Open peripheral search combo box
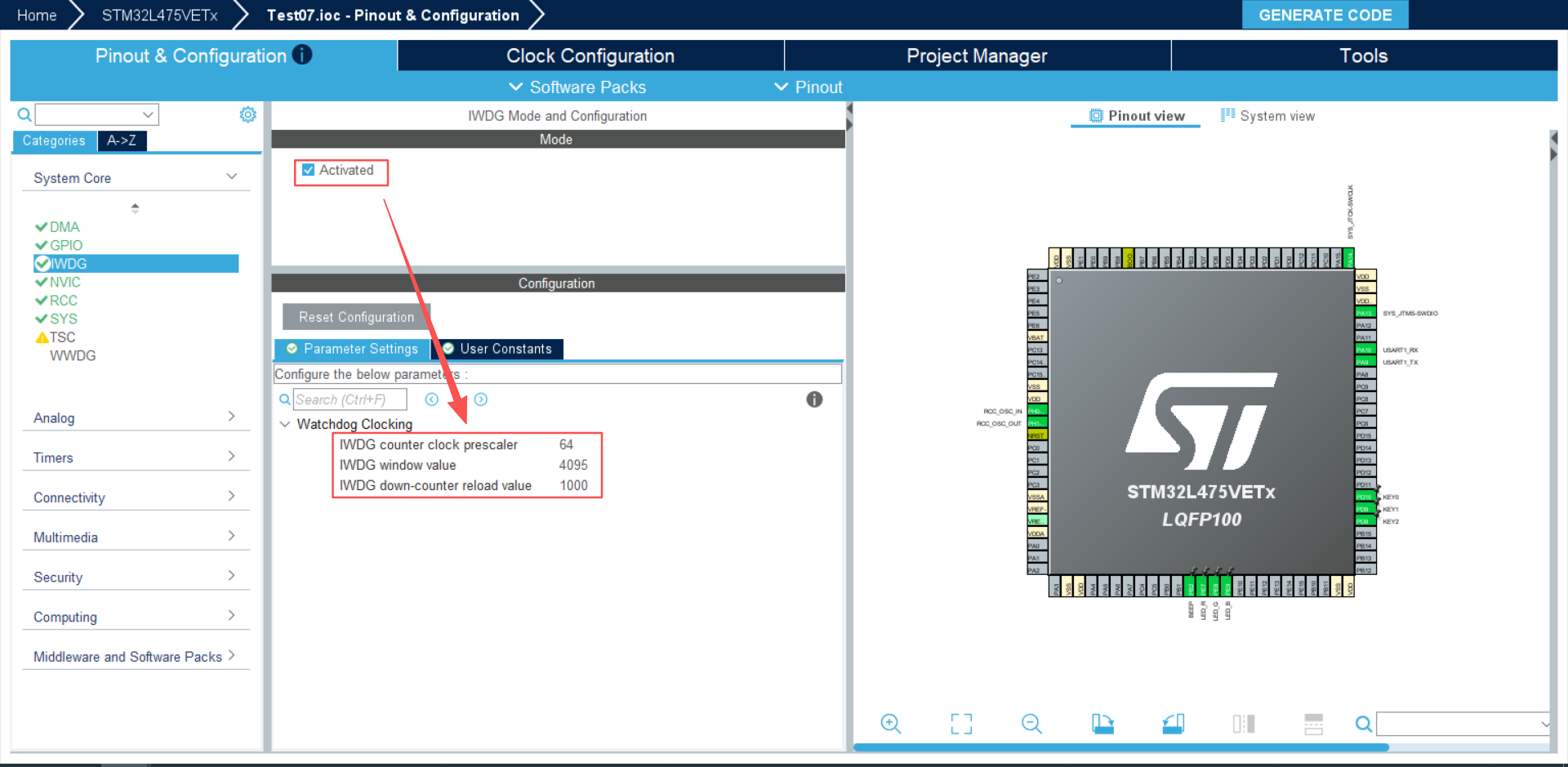The height and width of the screenshot is (767, 1568). (96, 114)
